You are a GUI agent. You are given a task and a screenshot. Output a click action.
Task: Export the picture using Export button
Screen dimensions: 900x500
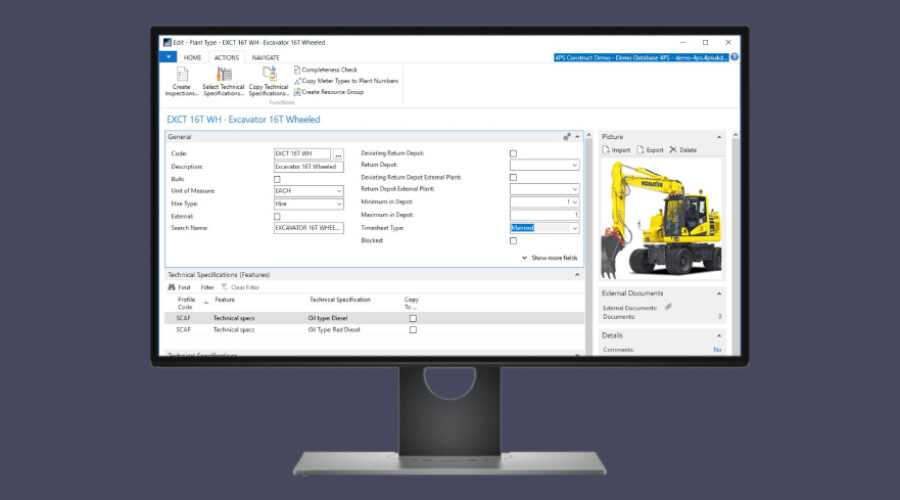649,150
